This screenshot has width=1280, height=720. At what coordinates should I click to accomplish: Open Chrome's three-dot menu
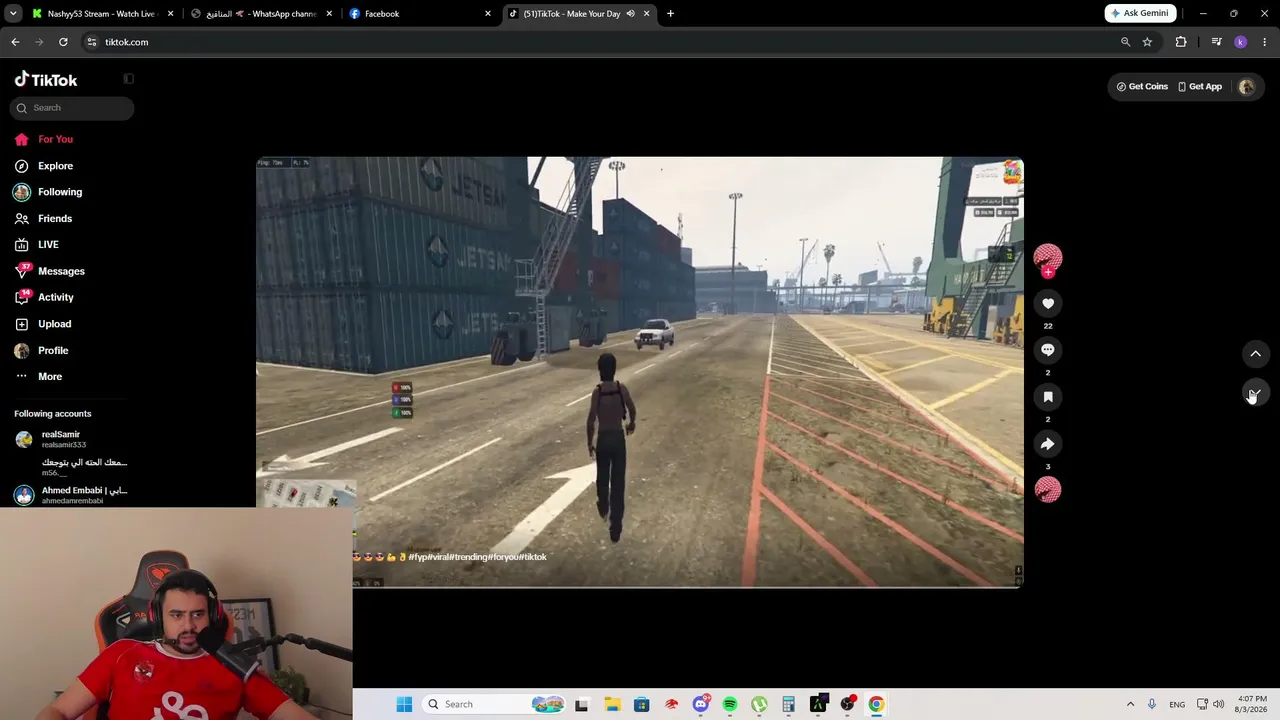coord(1265,42)
